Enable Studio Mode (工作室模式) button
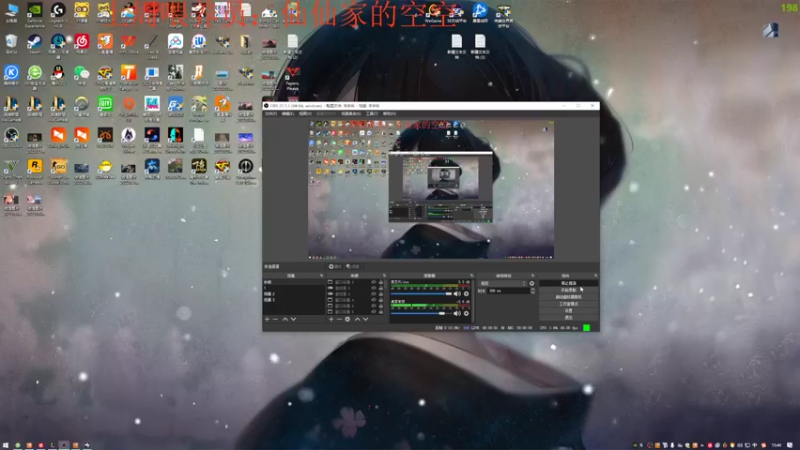 568,304
